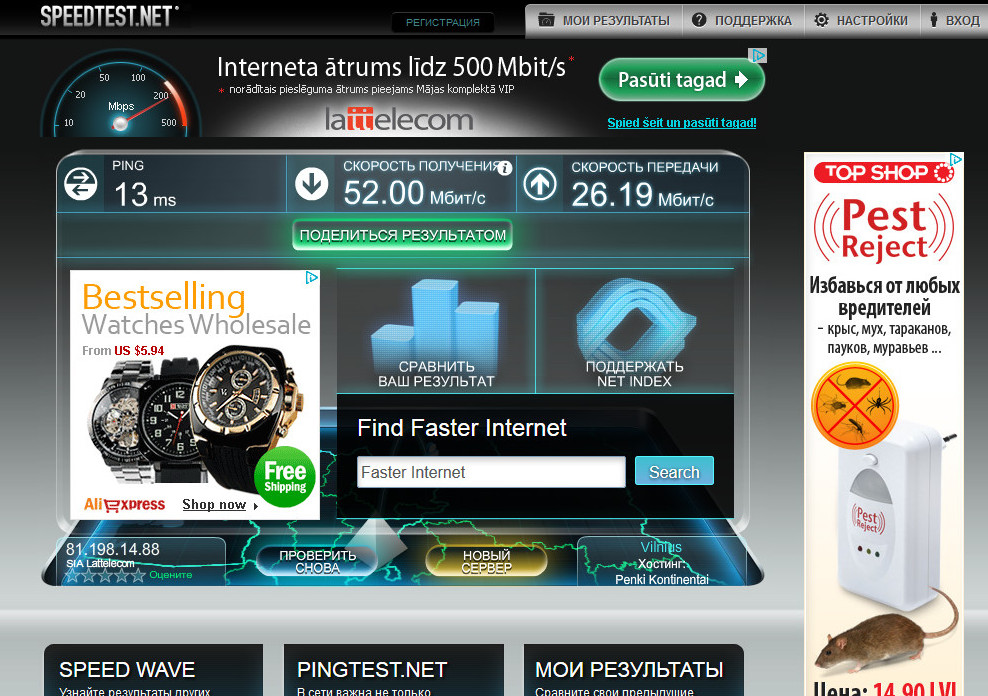Open the ВХОД menu tab
The height and width of the screenshot is (696, 988).
[x=954, y=21]
